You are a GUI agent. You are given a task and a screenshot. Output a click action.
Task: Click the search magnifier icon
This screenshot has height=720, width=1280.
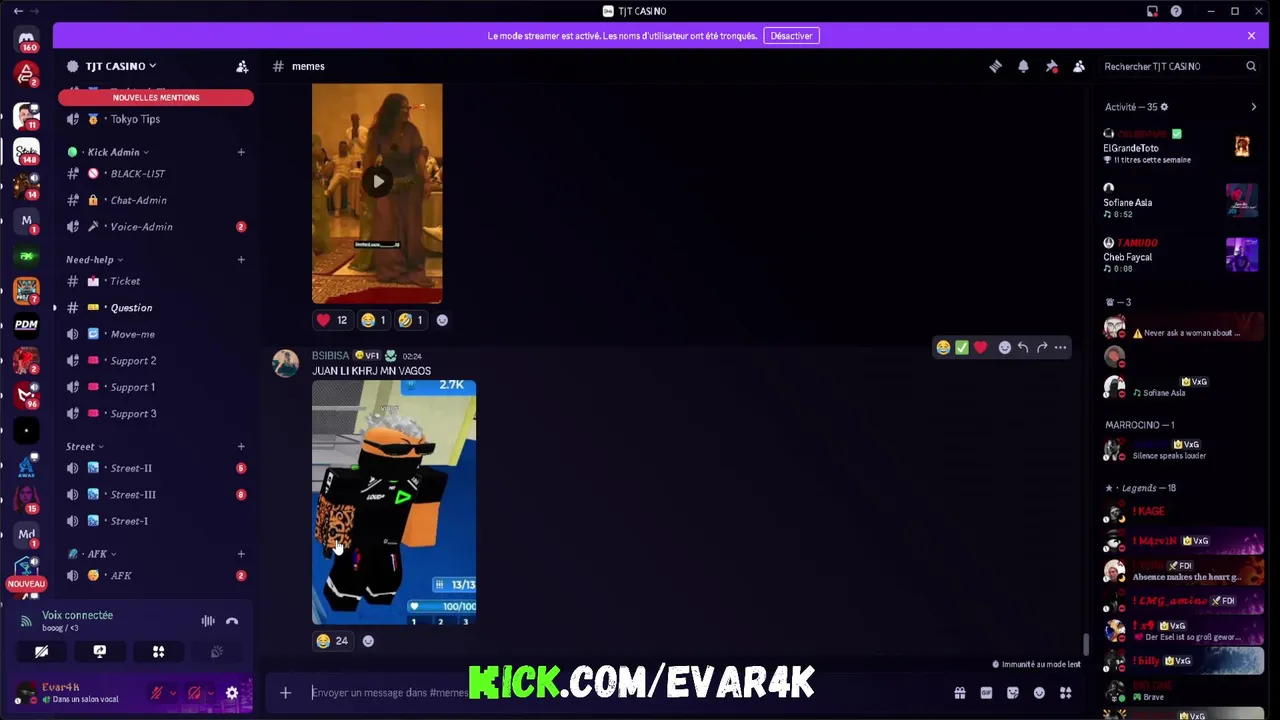(1251, 66)
